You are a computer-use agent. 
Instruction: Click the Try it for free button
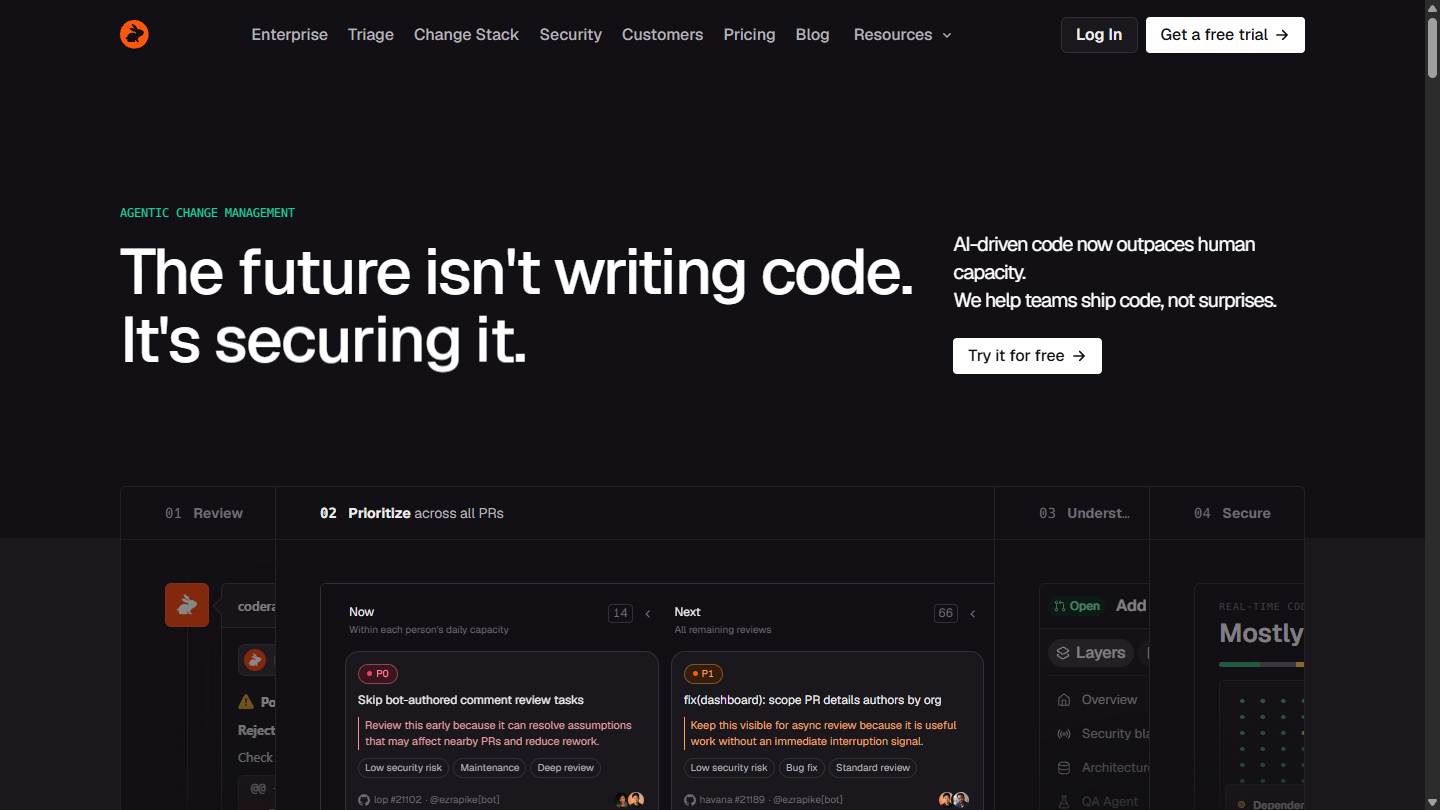point(1027,356)
